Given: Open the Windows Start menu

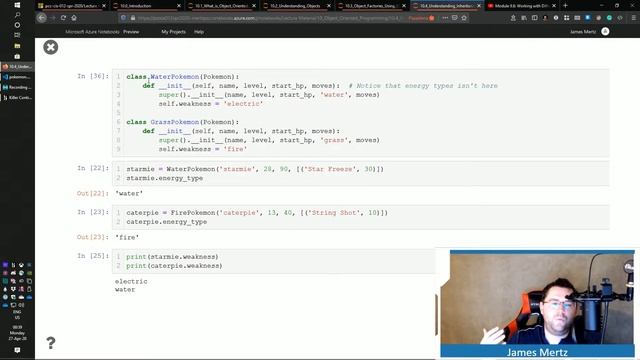Looking at the screenshot, I should pos(17,5).
